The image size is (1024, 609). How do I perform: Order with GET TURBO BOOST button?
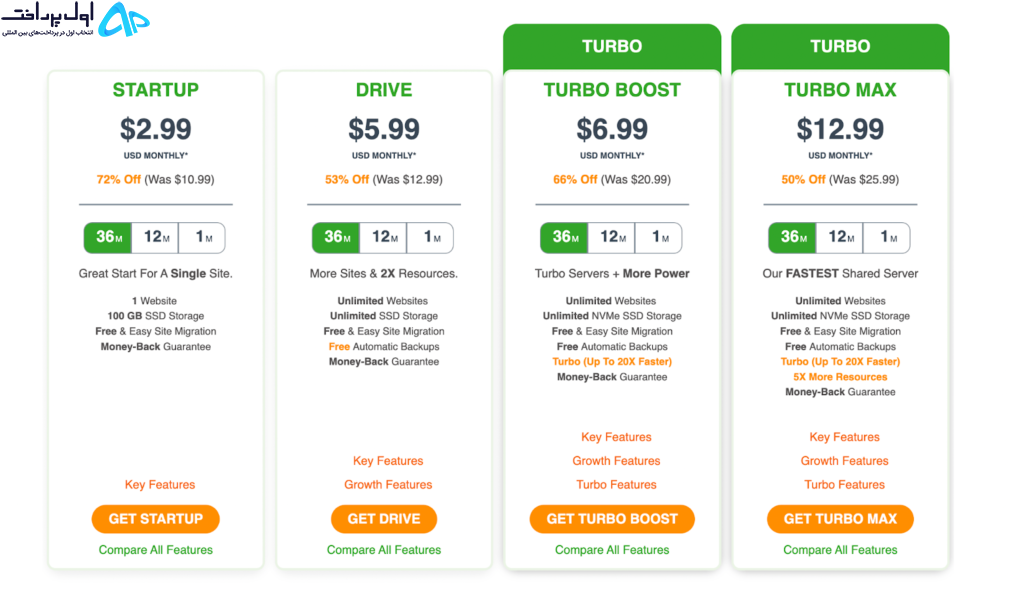(612, 519)
